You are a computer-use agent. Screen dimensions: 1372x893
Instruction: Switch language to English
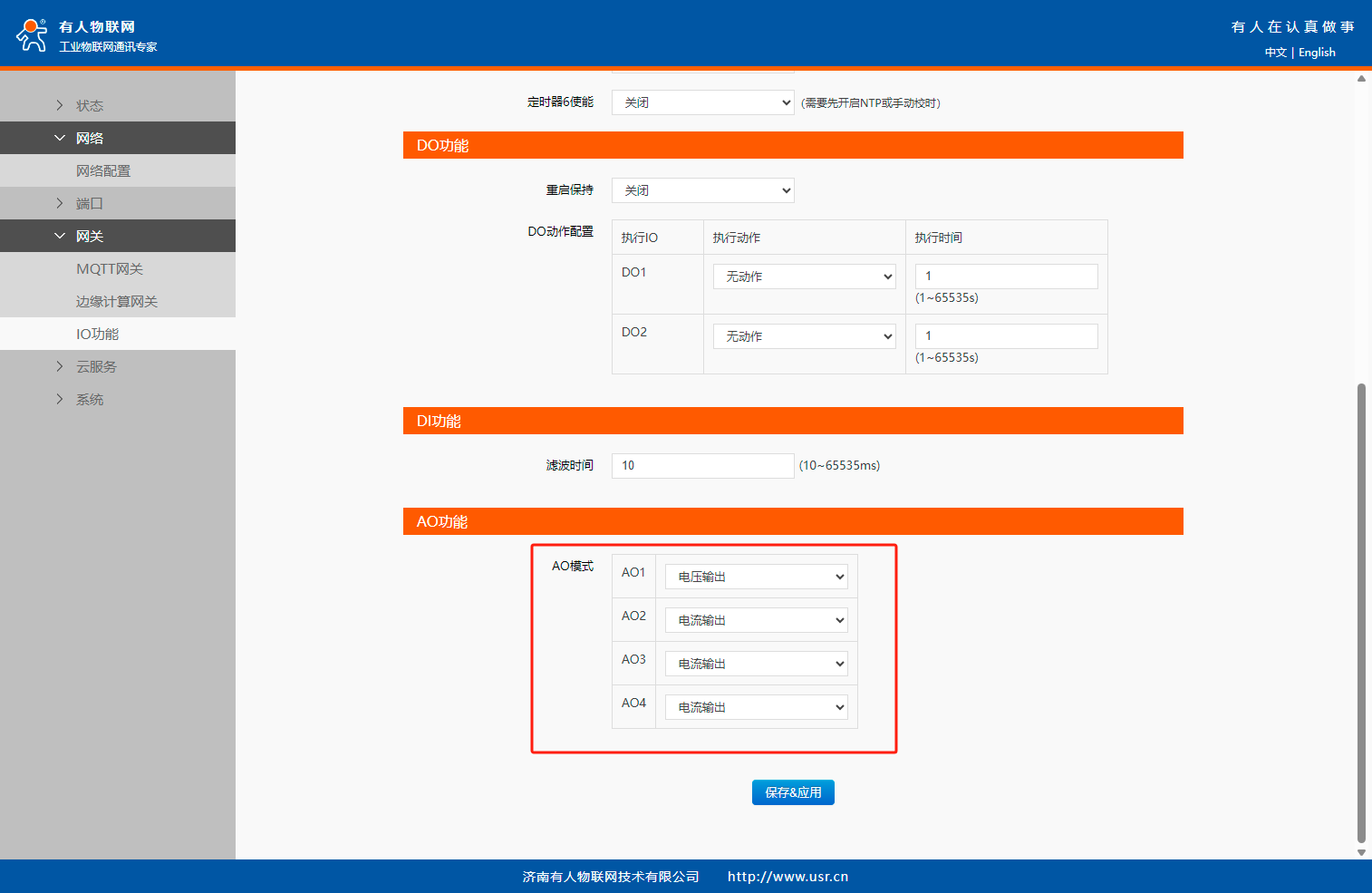[x=1317, y=53]
